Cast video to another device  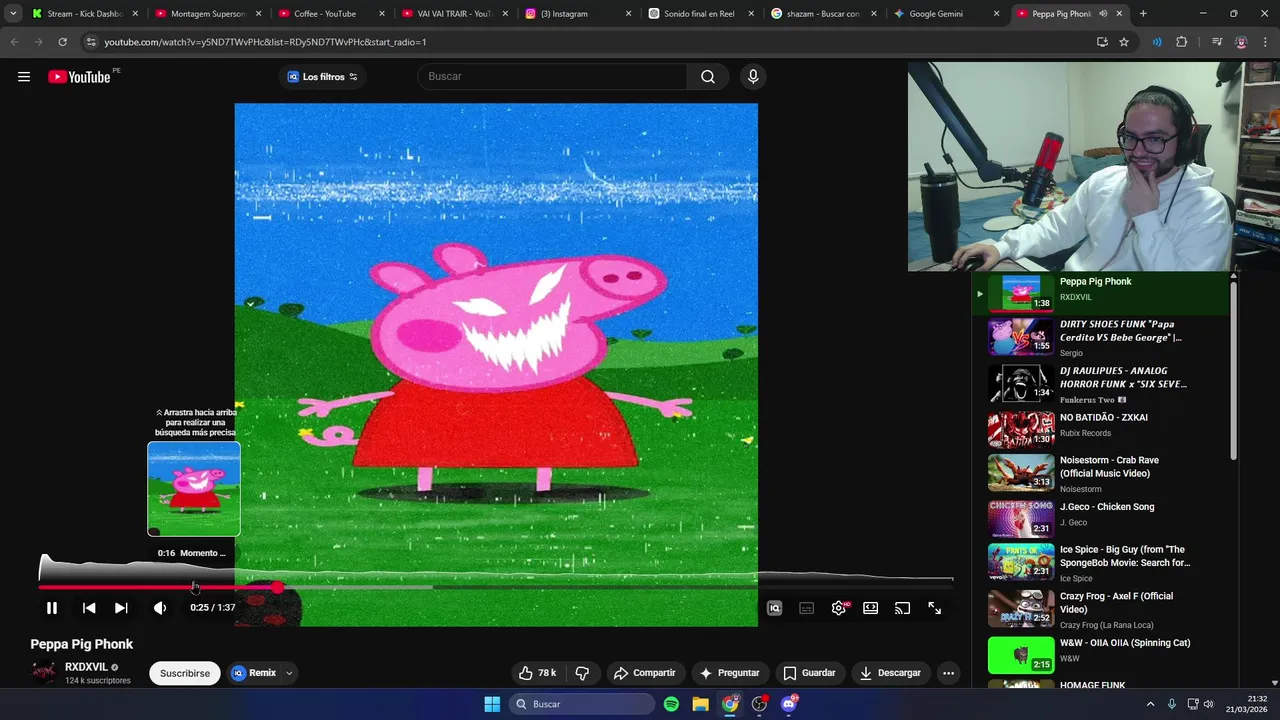[x=903, y=608]
